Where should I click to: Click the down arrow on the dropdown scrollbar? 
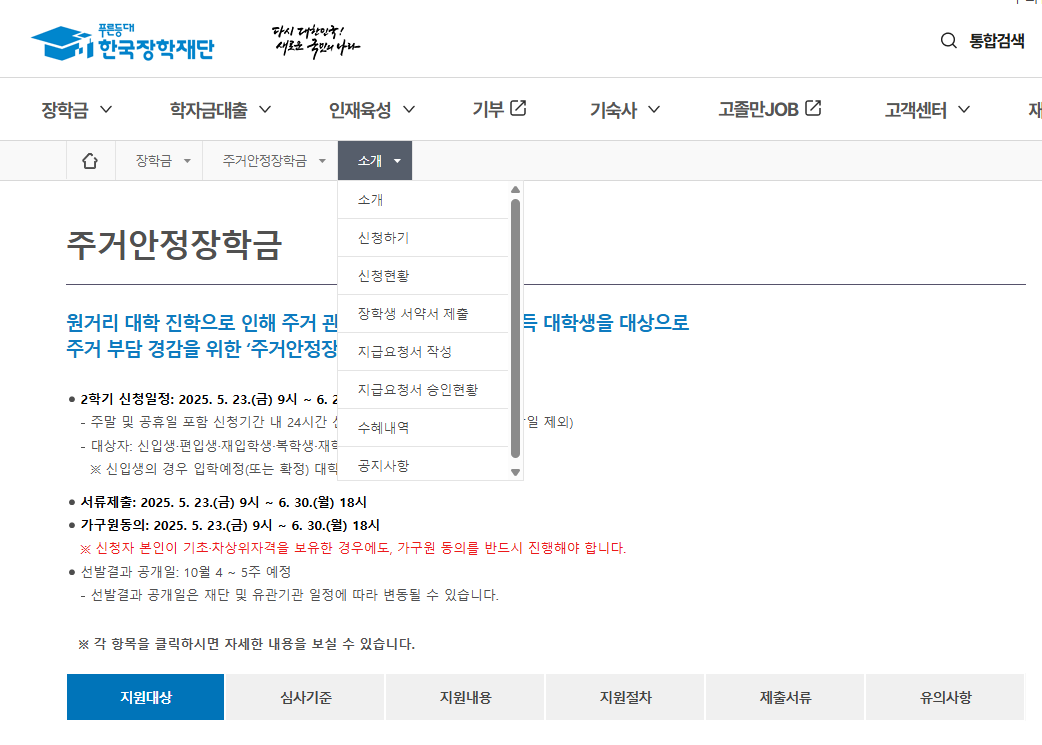click(x=515, y=473)
